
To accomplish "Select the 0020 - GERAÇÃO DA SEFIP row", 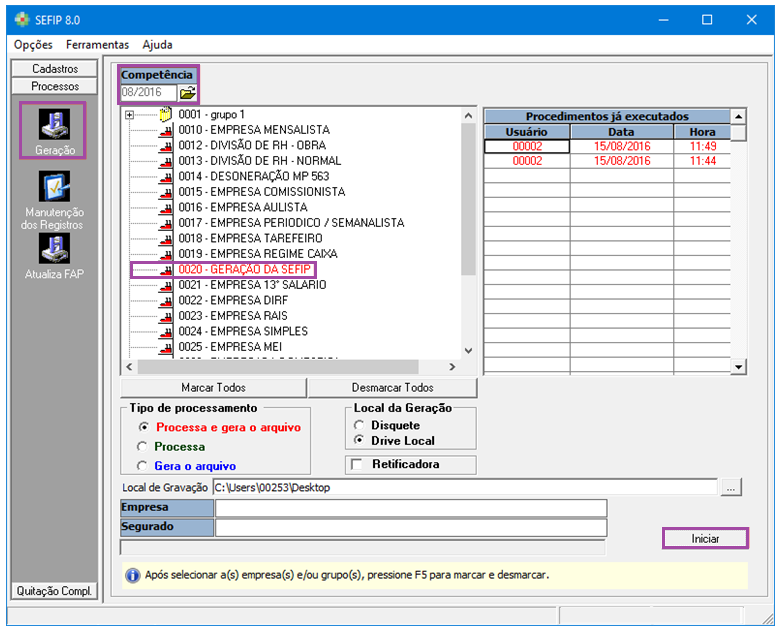I will (245, 269).
